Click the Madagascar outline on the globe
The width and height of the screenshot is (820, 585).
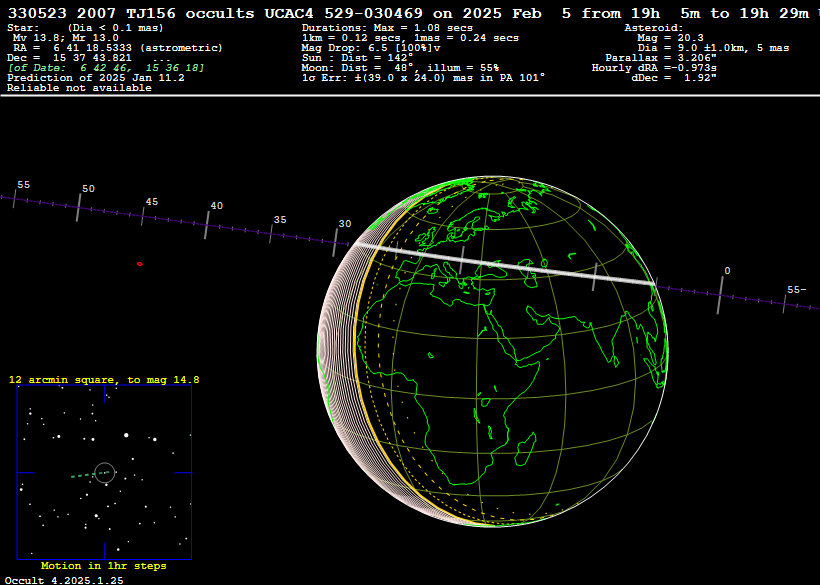[525, 449]
